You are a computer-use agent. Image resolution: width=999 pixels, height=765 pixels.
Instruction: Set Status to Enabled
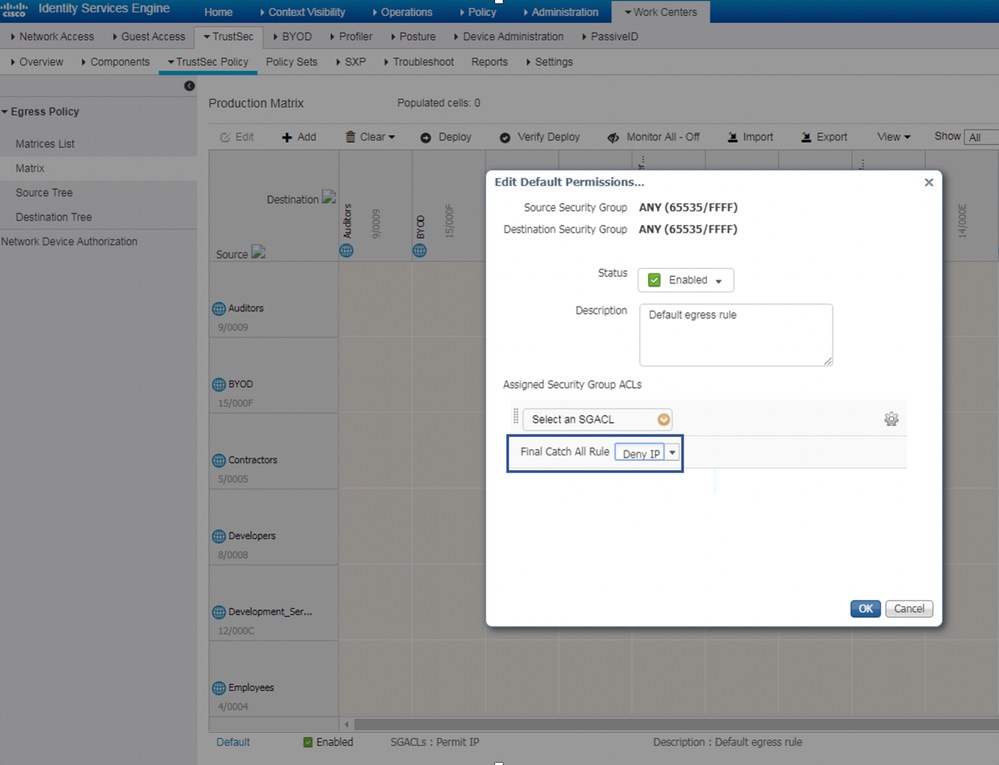click(685, 280)
